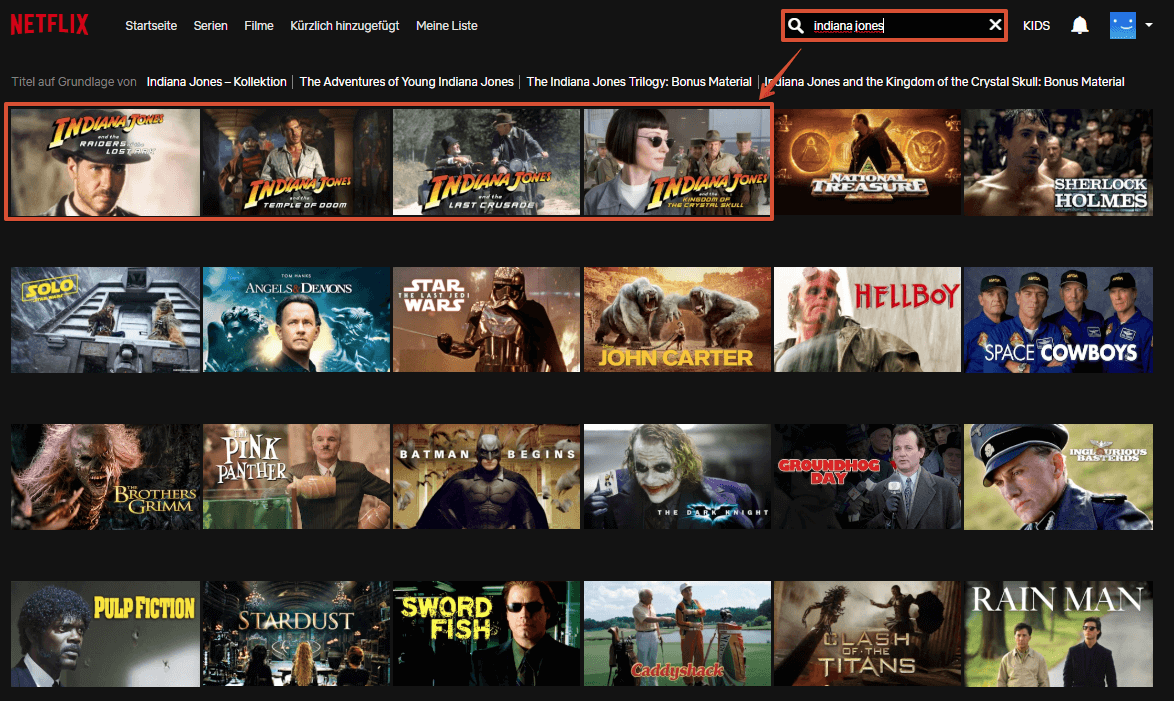Select Temple of Doom thumbnail
The image size is (1174, 701).
[x=296, y=163]
